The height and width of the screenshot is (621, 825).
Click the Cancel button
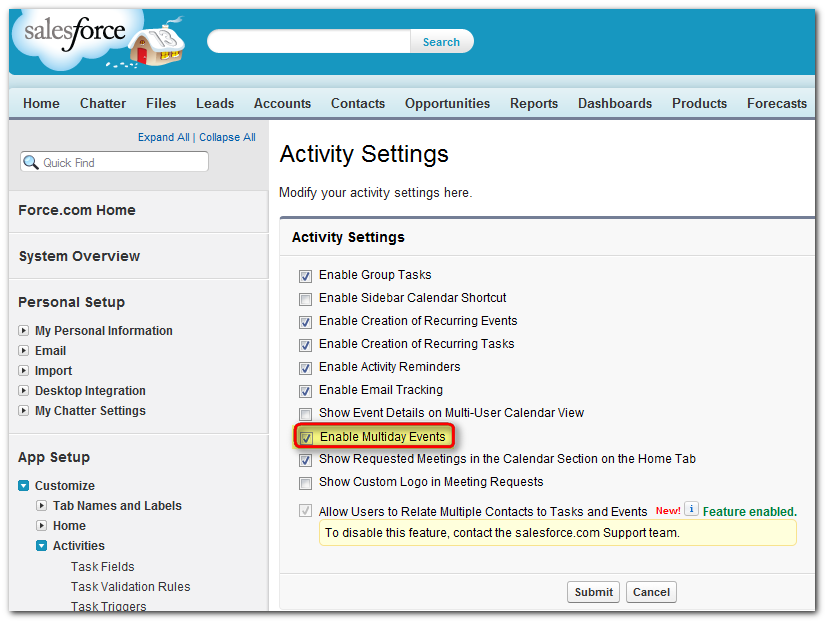click(x=651, y=592)
